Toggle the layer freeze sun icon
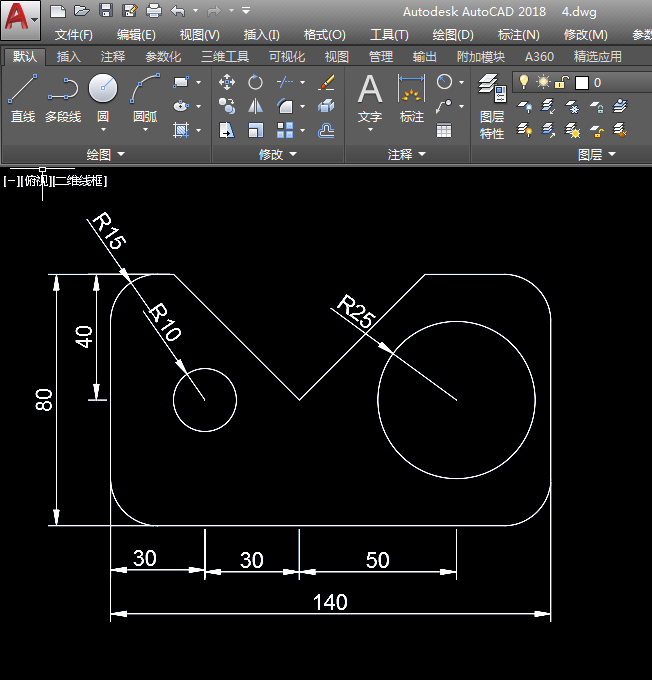652x680 pixels. 543,82
